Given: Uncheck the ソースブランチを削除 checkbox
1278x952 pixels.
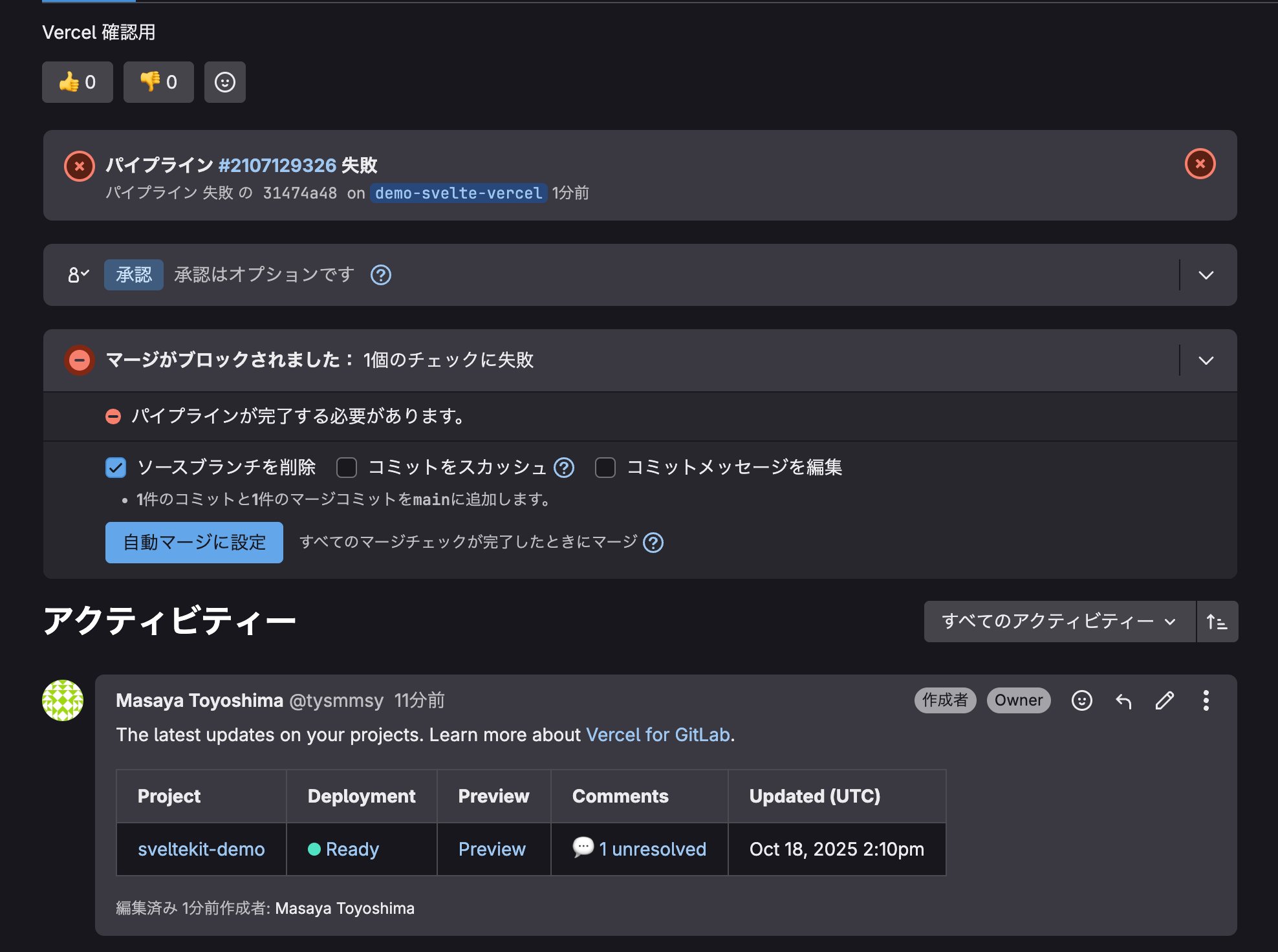Looking at the screenshot, I should [116, 468].
